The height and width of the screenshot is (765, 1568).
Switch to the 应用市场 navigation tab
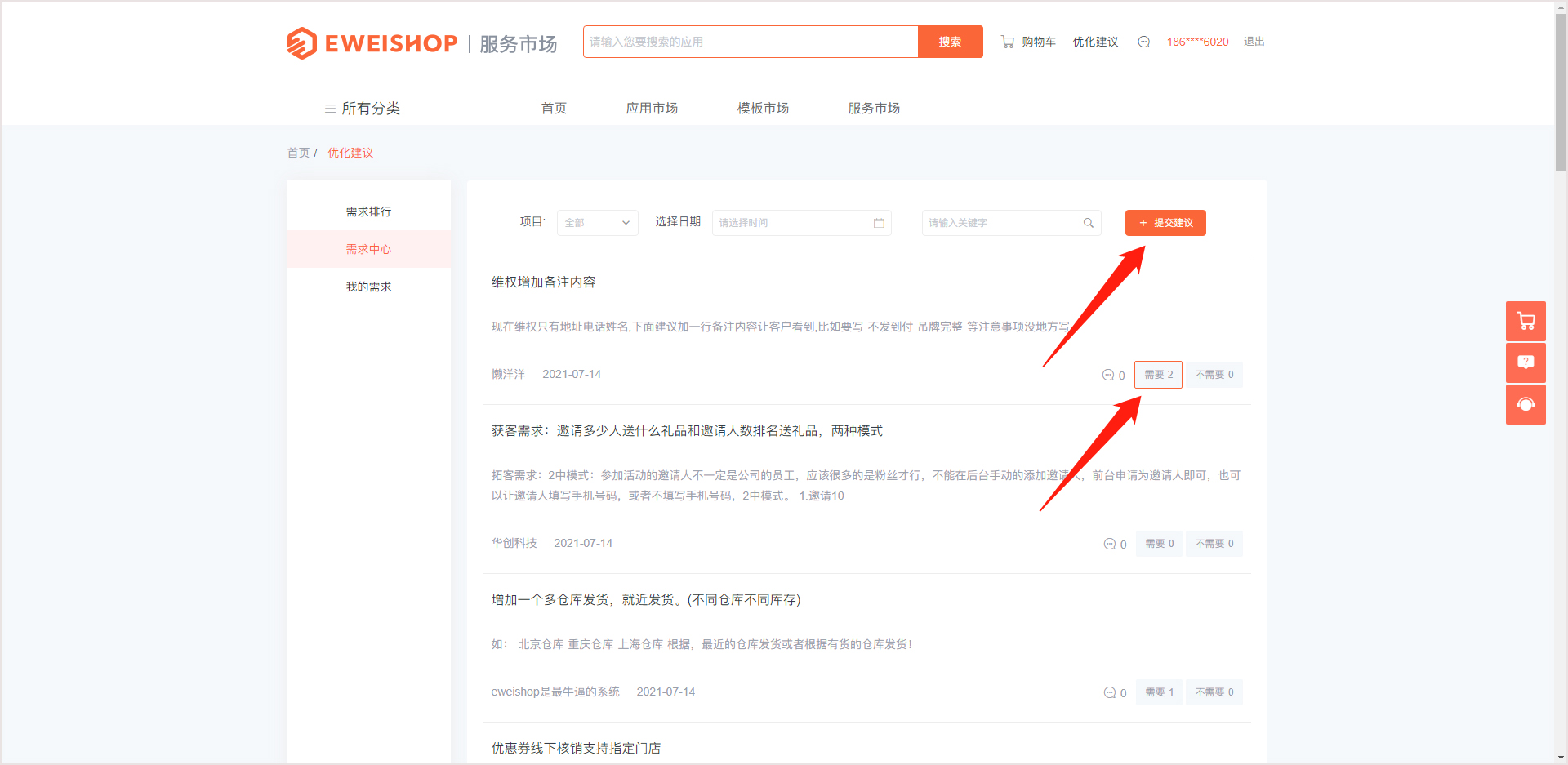[x=652, y=109]
